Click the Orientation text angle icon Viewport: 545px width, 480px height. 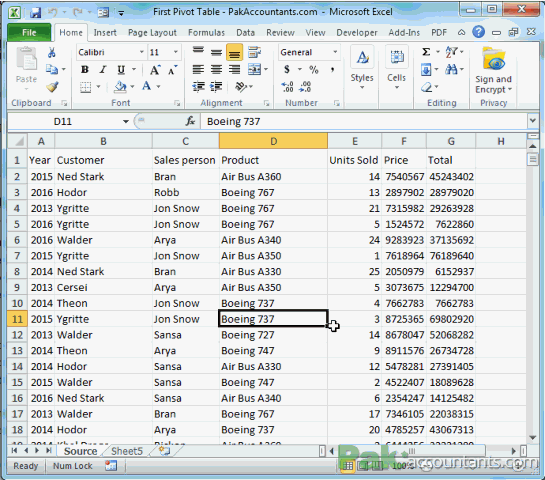[x=241, y=87]
